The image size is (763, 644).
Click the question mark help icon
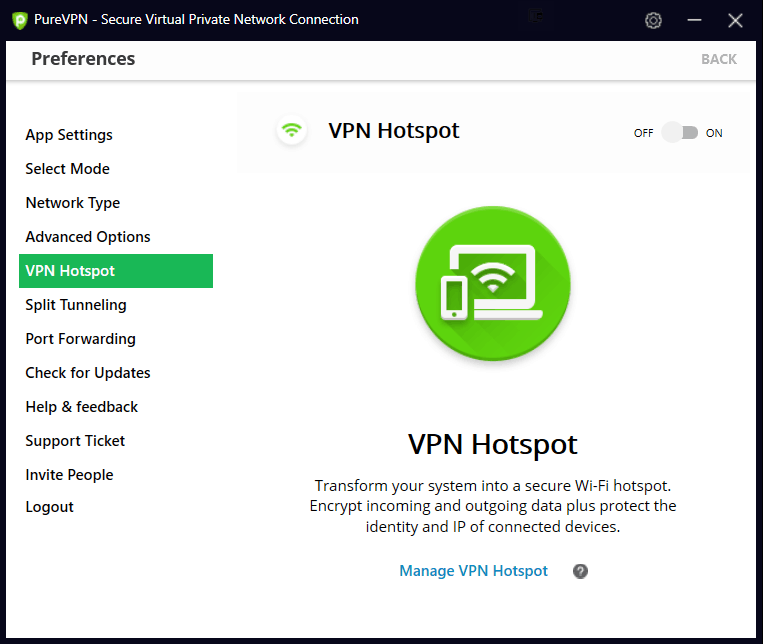coord(580,571)
